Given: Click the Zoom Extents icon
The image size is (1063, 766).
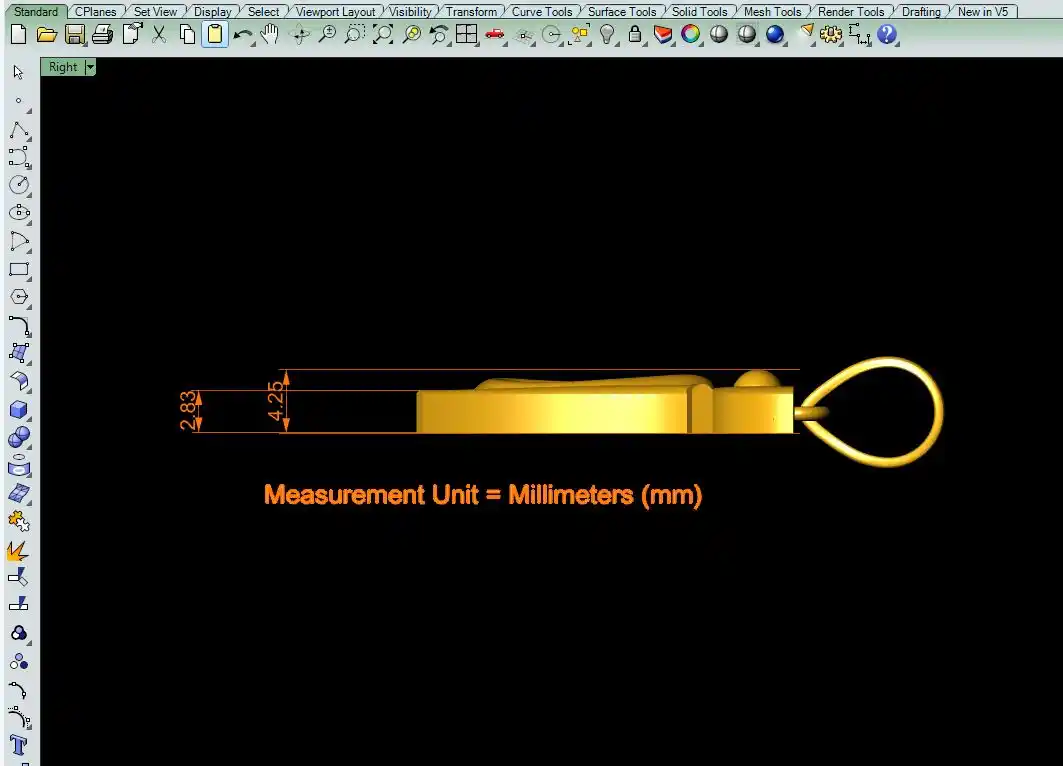Looking at the screenshot, I should coord(383,35).
